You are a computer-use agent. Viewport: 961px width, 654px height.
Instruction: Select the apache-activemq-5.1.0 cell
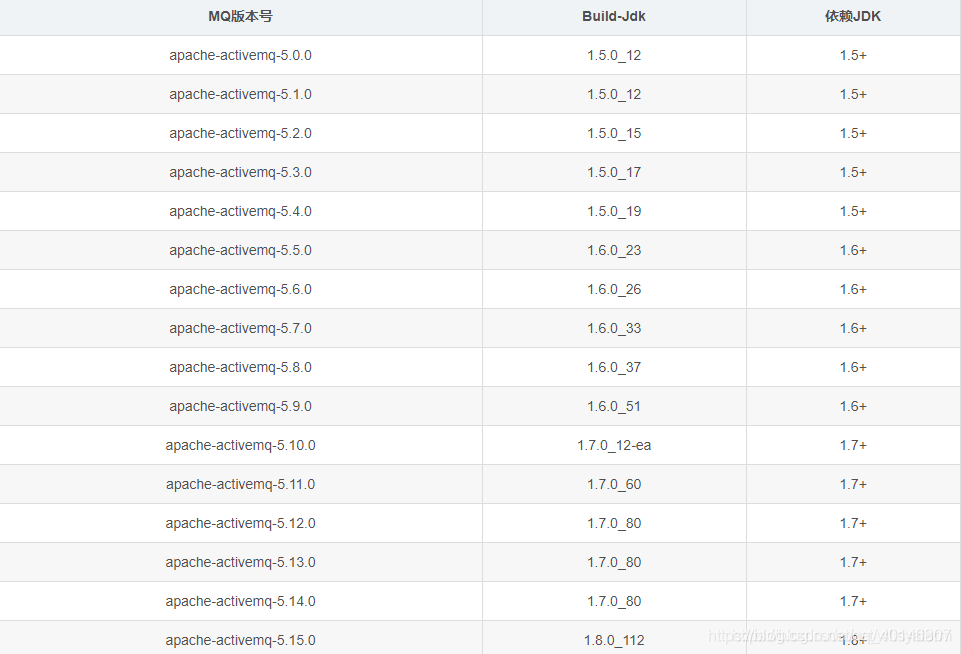pos(240,94)
